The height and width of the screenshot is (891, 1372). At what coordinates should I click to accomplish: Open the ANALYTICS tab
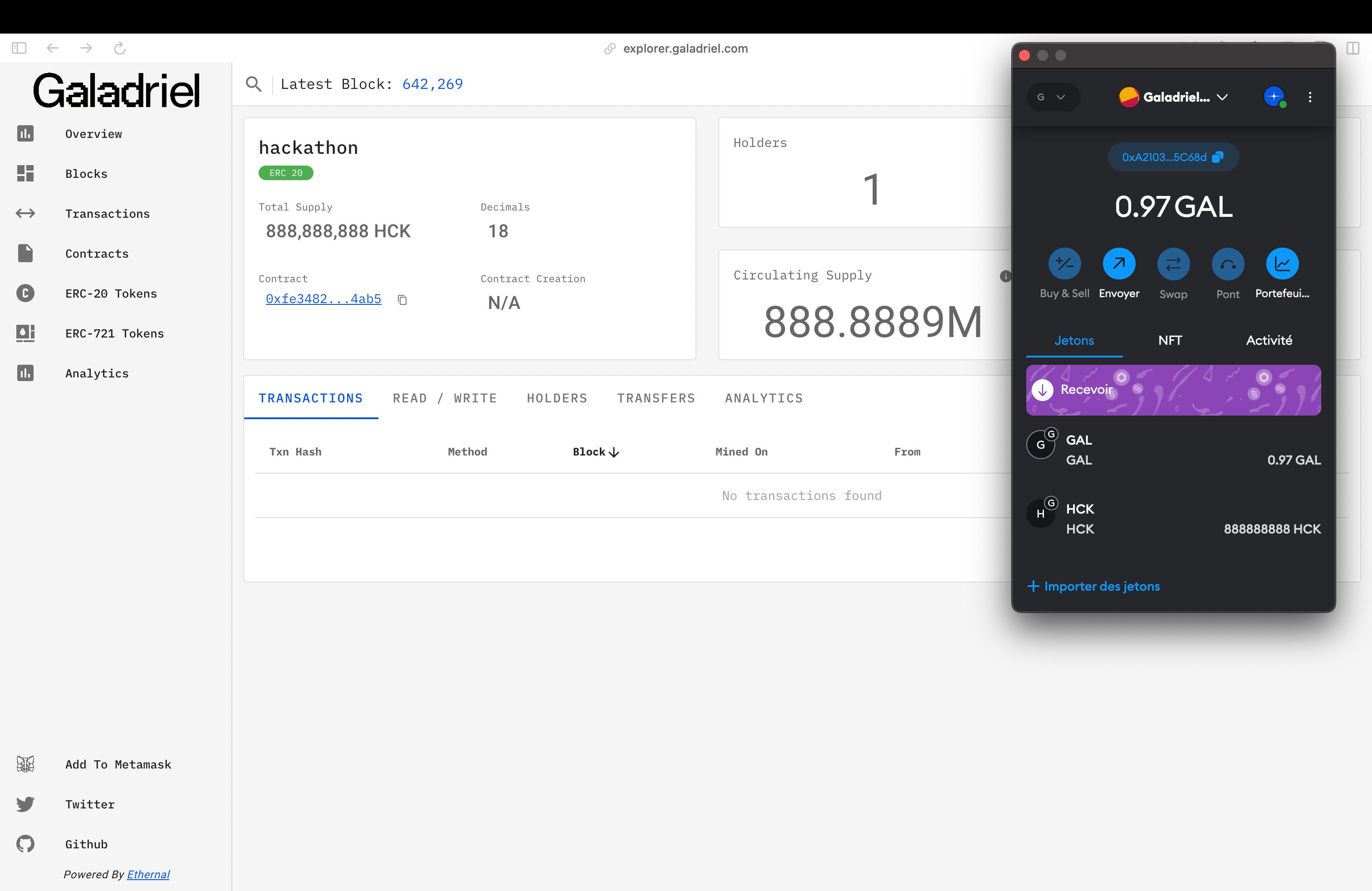764,398
